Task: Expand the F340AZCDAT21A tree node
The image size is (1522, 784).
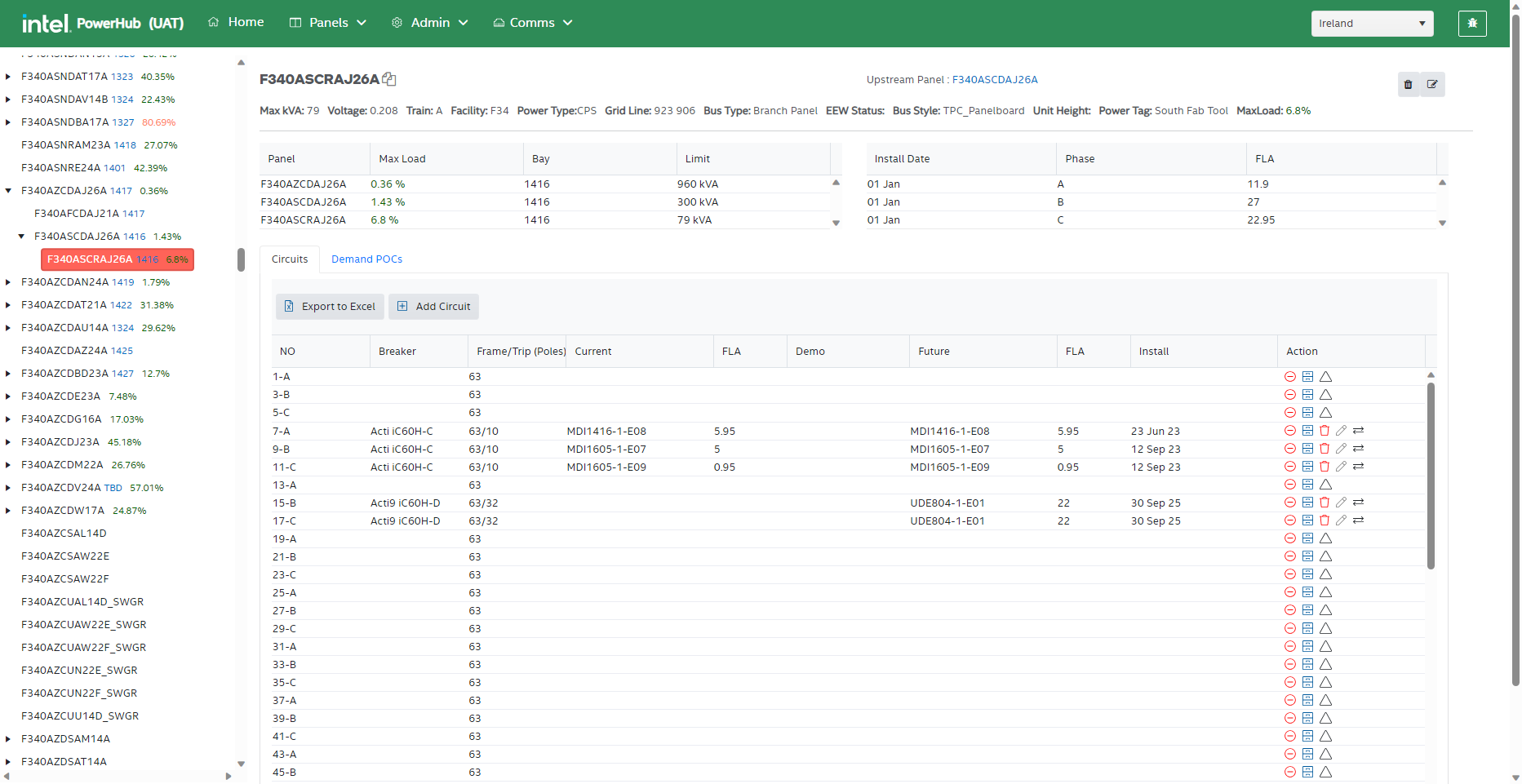Action: (x=8, y=305)
